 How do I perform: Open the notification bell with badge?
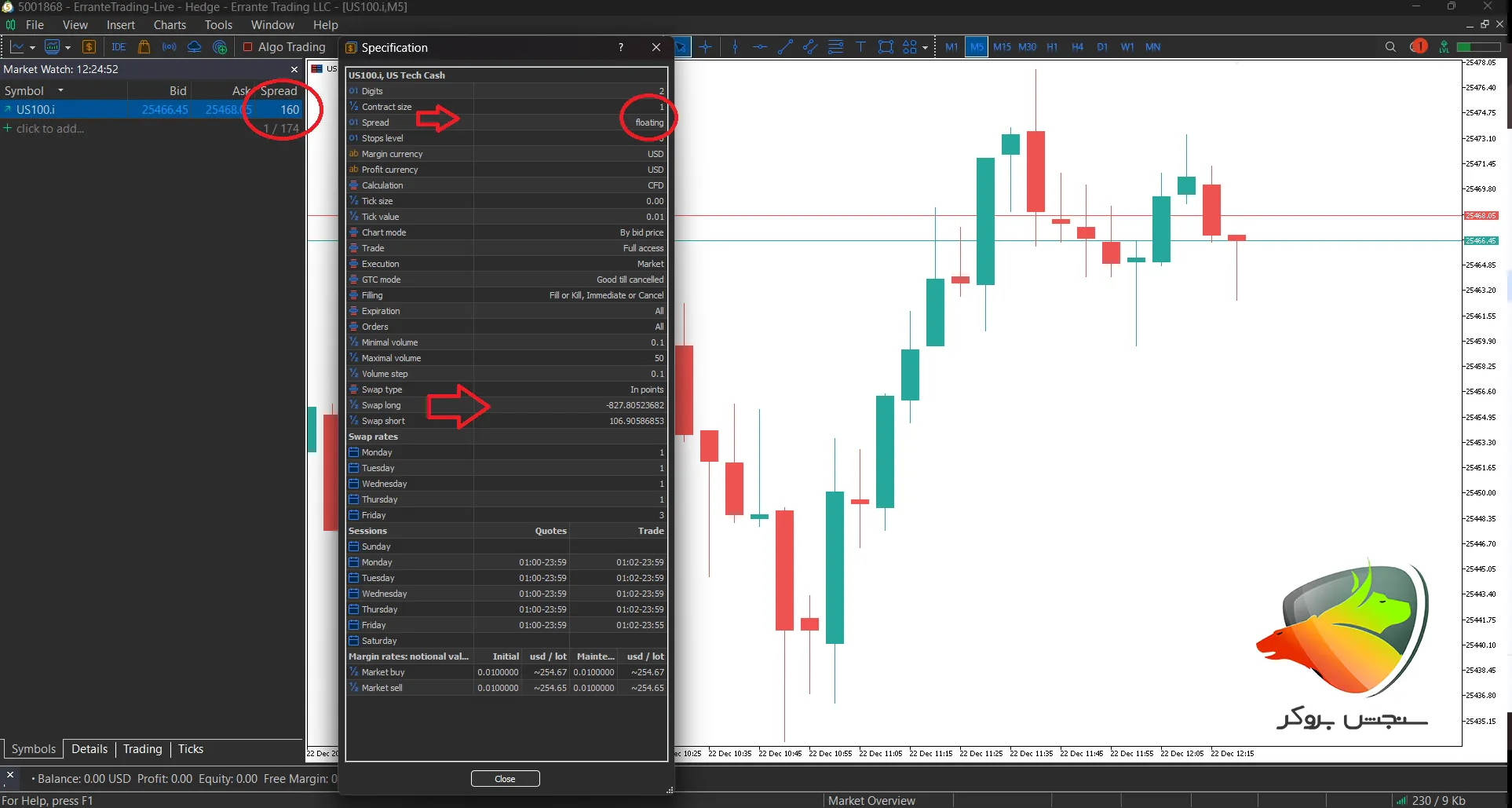click(1418, 47)
